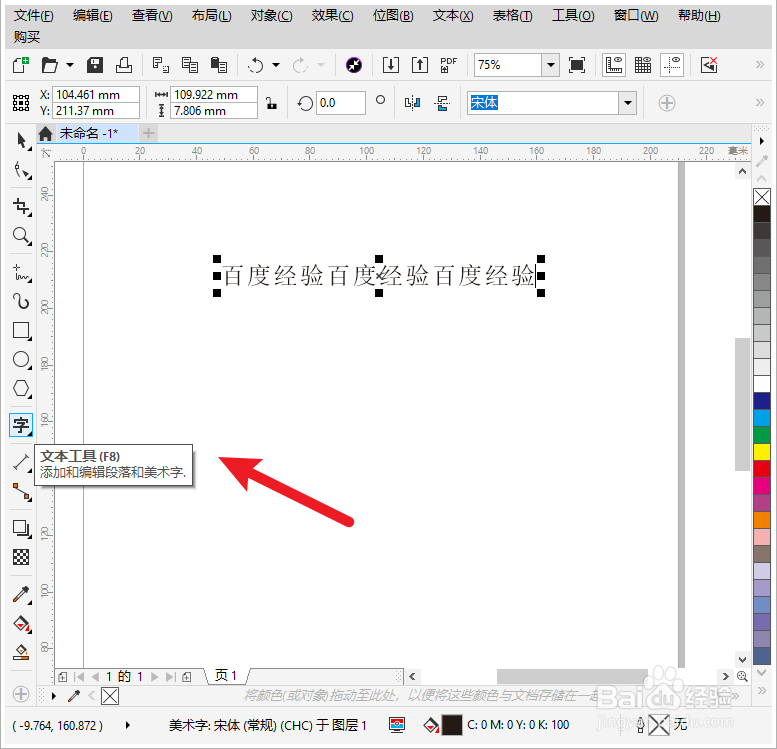Screen dimensions: 777x749
Task: Select the Color eyedropper tool
Action: pyautogui.click(x=21, y=594)
